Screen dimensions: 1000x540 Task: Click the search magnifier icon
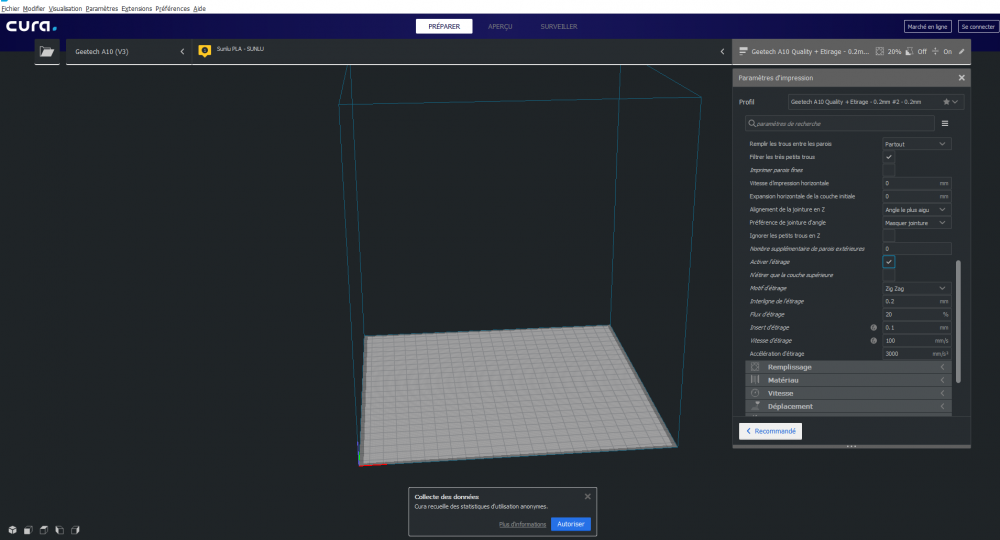coord(752,124)
